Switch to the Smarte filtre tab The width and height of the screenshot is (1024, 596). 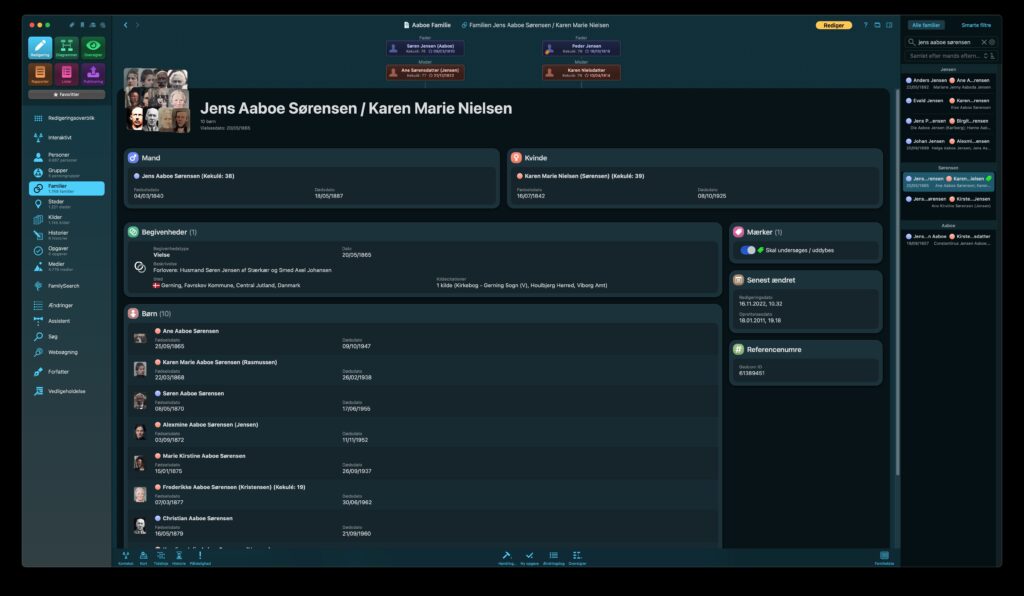point(975,24)
